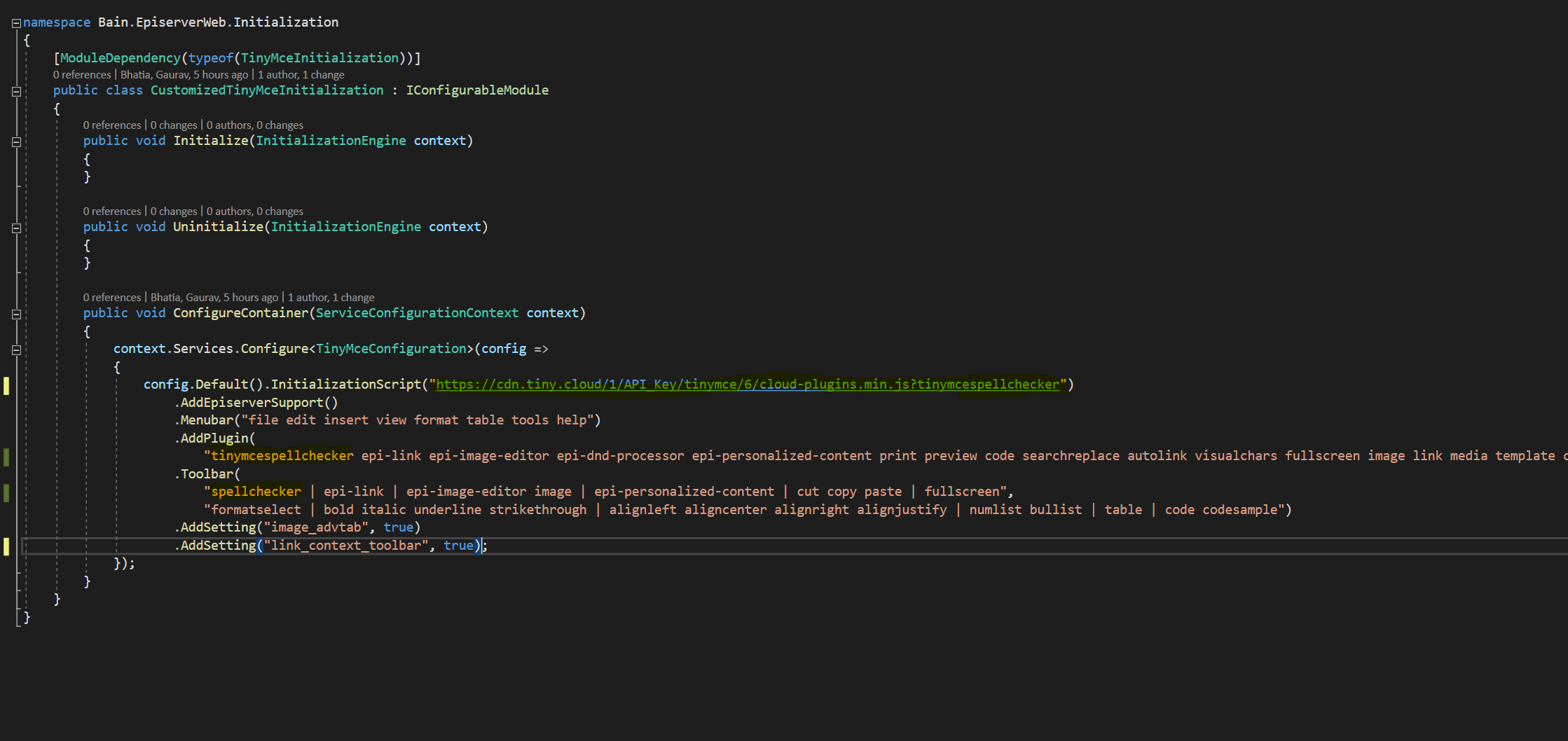Open the cdn.tiny.cloud URL in InitializationScript
The height and width of the screenshot is (741, 1568).
click(x=747, y=385)
